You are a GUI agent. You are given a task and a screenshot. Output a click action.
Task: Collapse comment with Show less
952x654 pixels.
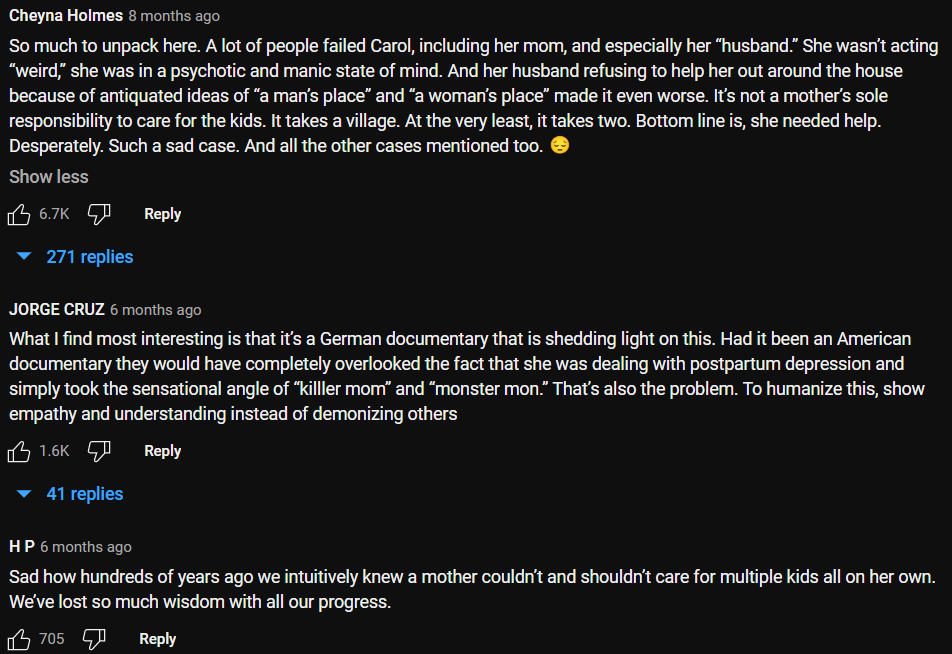tap(49, 177)
